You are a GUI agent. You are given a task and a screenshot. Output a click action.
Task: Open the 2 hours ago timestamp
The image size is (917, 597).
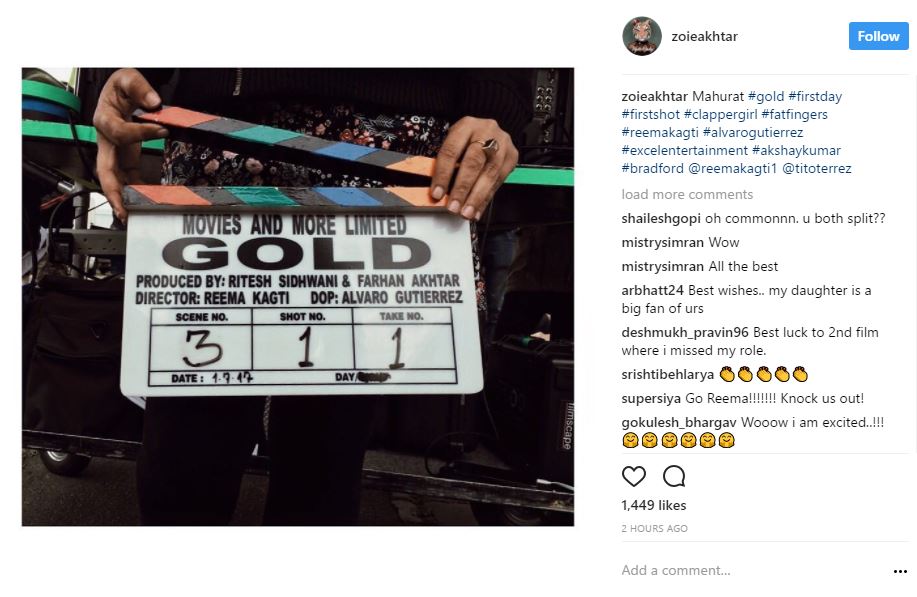click(654, 529)
